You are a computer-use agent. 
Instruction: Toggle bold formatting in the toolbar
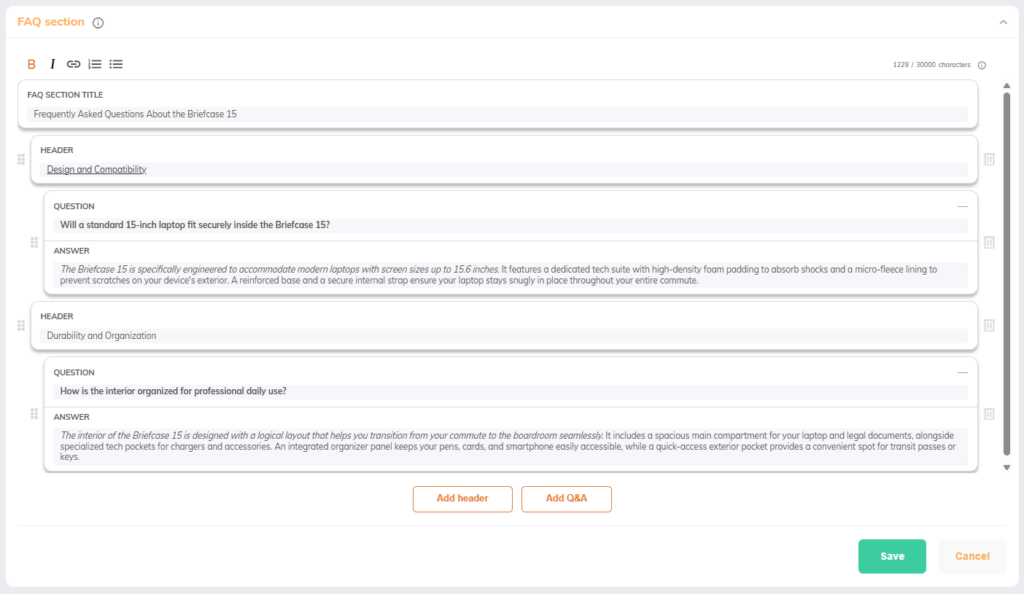tap(31, 64)
